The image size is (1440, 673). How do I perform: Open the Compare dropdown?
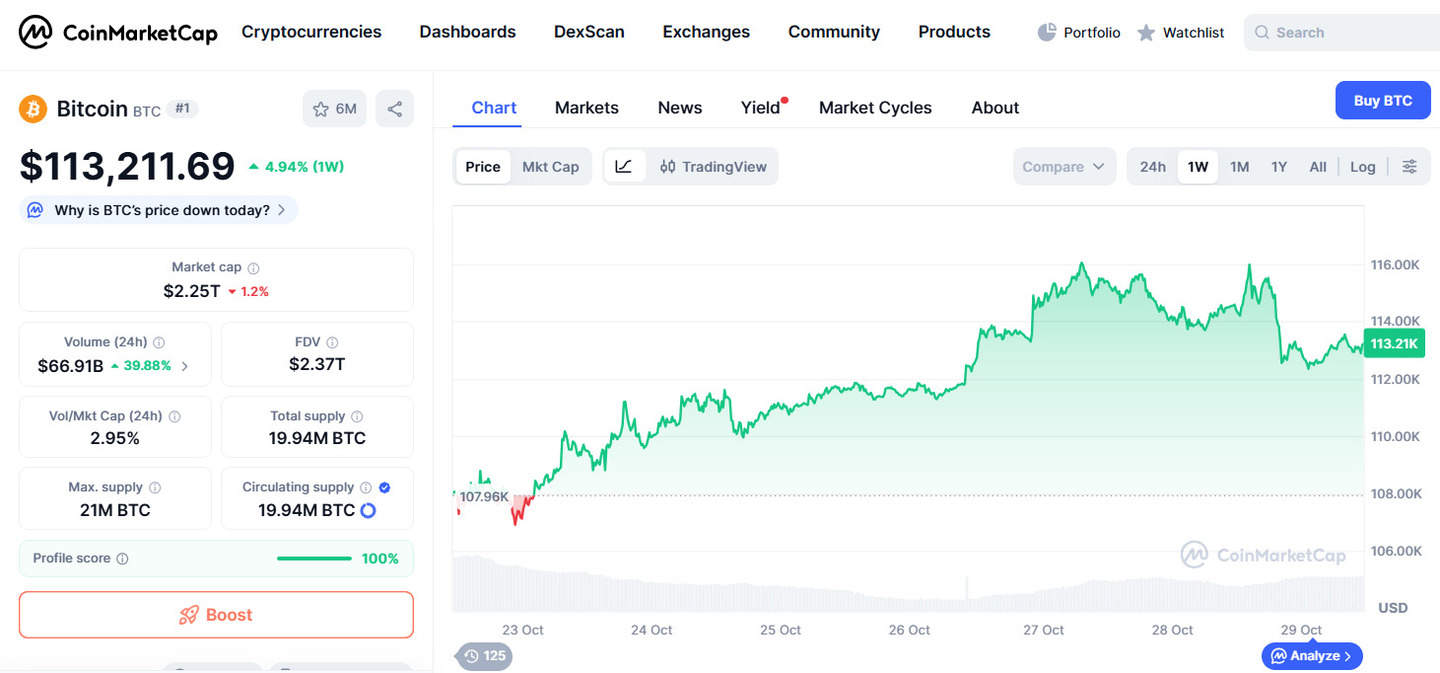1063,167
